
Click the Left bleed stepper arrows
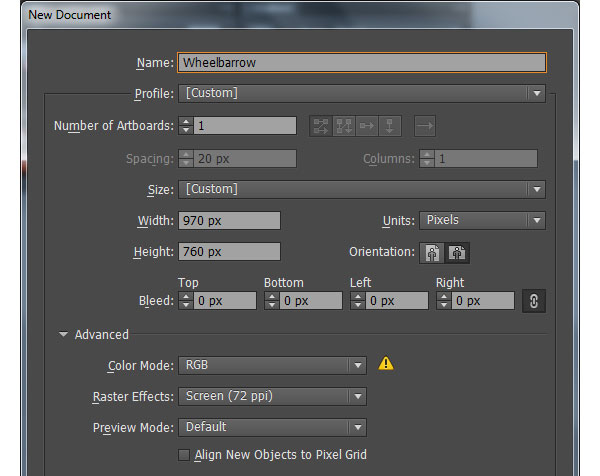pos(358,300)
